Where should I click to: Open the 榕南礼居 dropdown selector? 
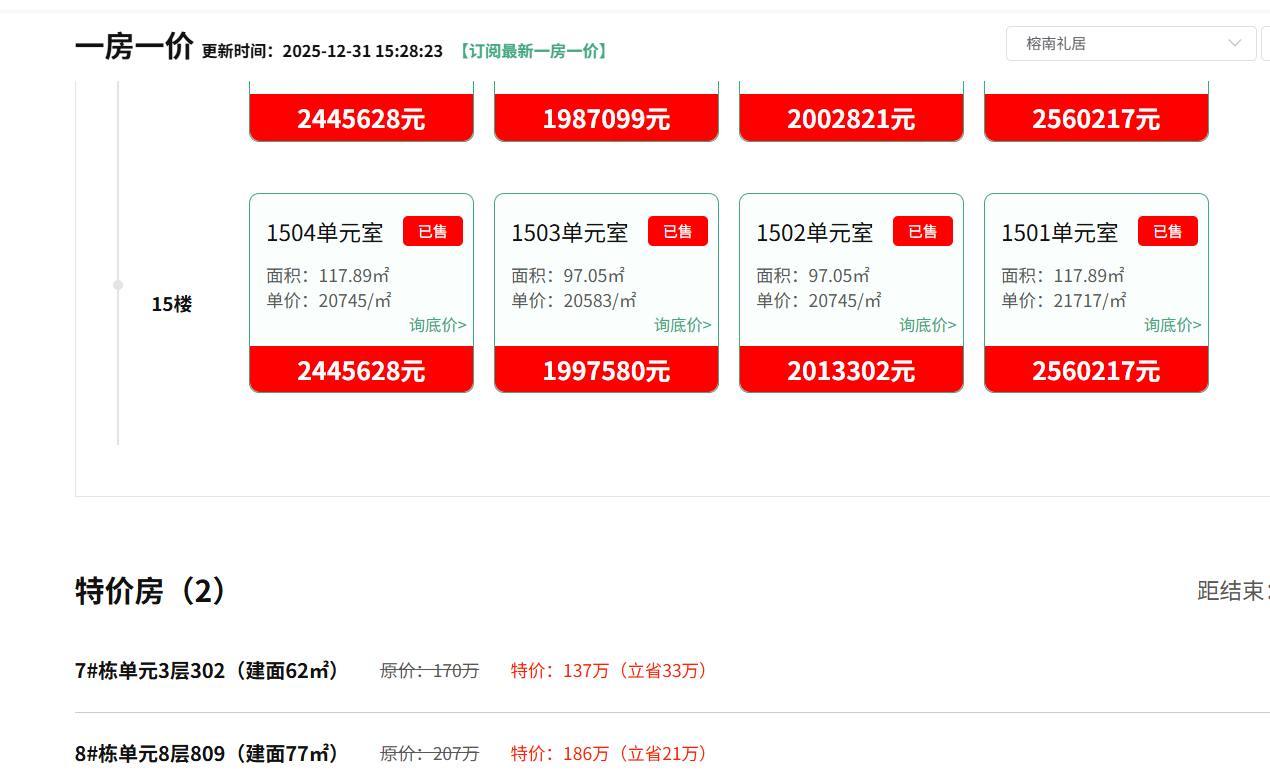tap(1130, 44)
